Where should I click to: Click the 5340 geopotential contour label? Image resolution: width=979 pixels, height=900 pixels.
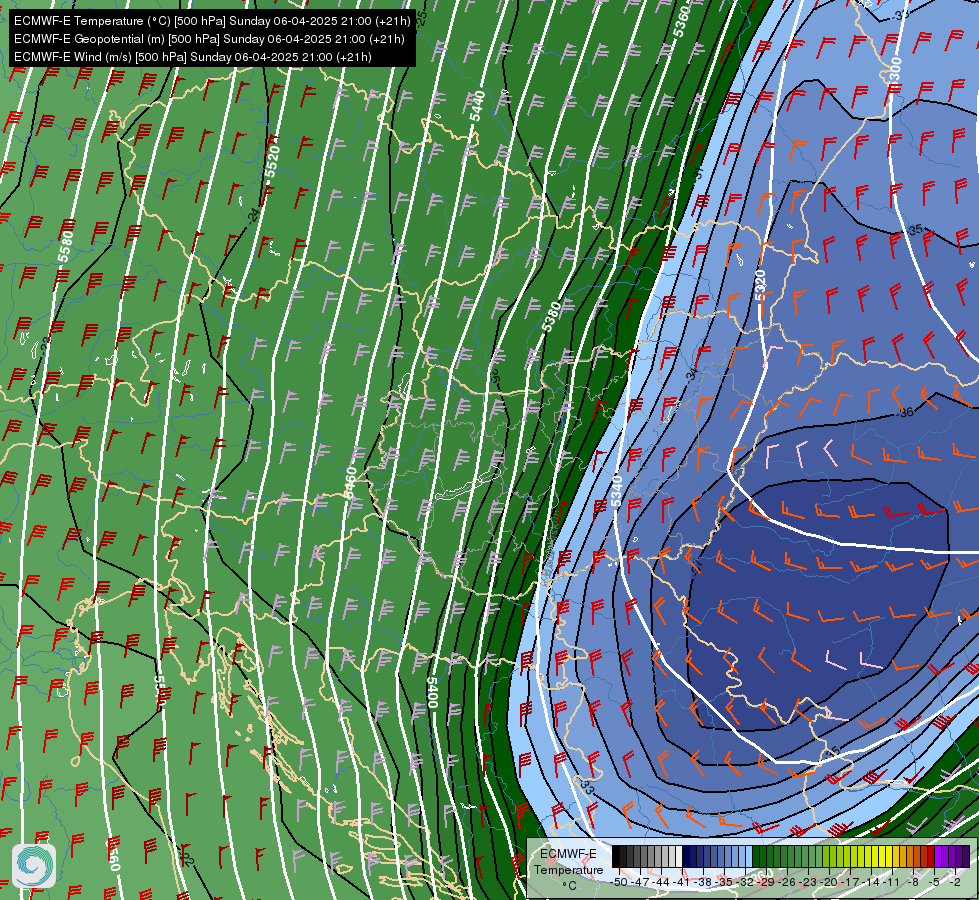616,492
